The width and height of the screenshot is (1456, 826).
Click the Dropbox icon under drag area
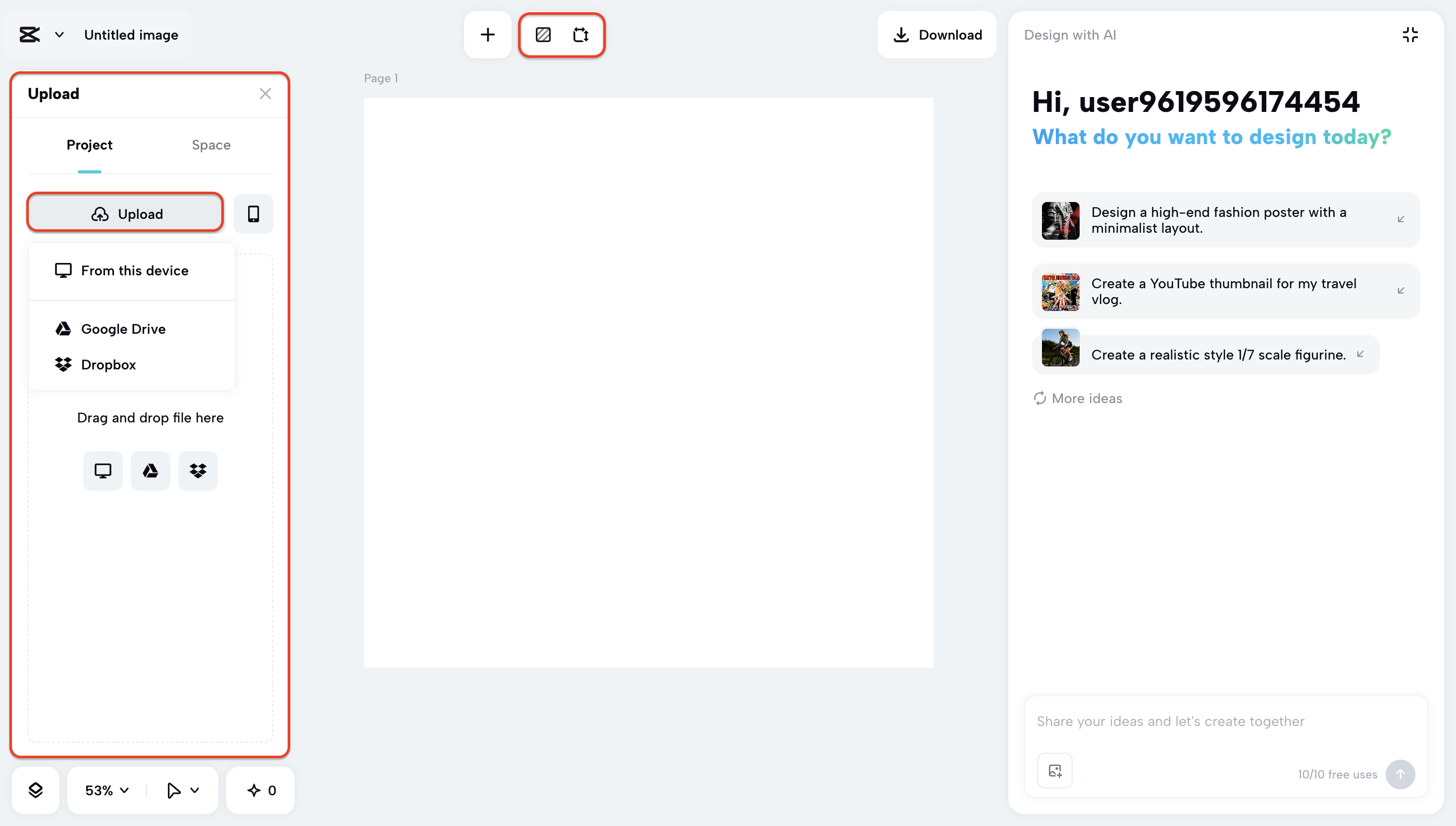198,470
